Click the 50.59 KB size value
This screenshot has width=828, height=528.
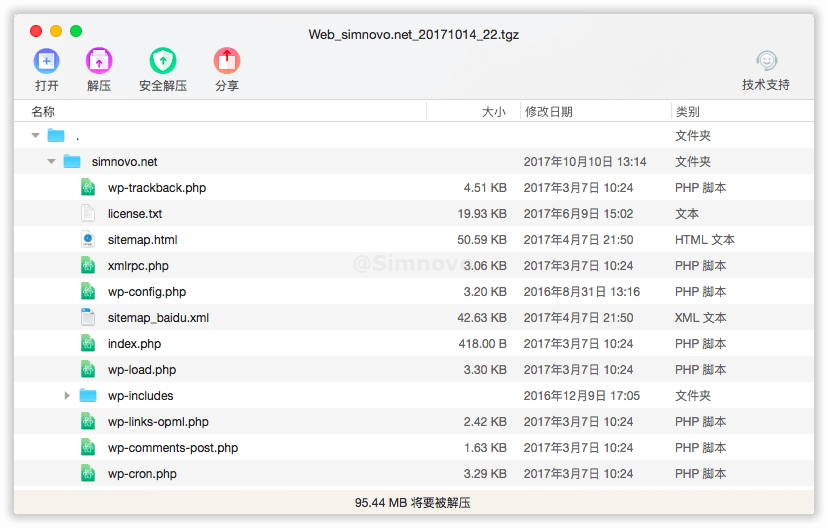coord(482,239)
